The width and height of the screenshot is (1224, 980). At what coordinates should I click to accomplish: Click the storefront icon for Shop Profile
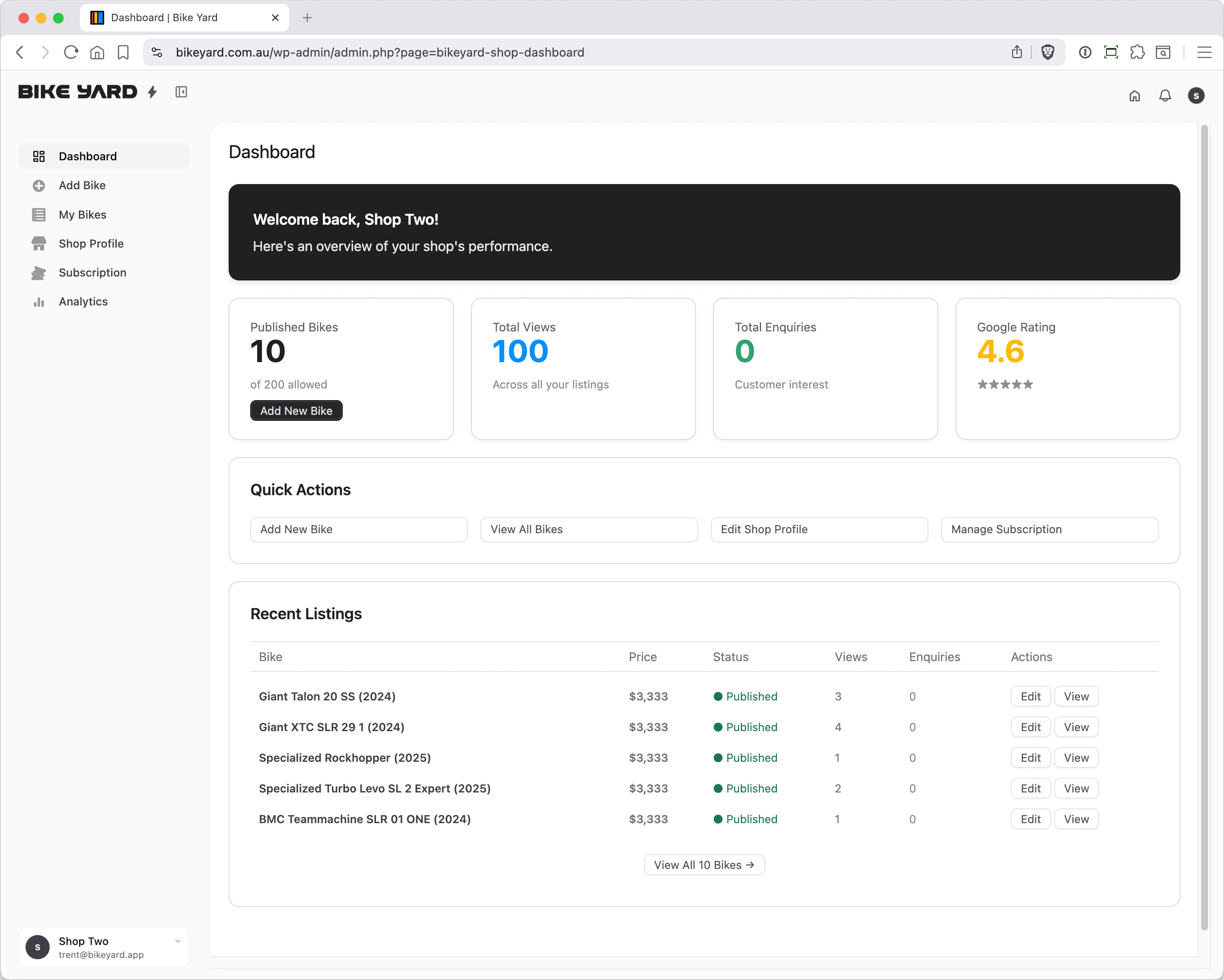38,243
